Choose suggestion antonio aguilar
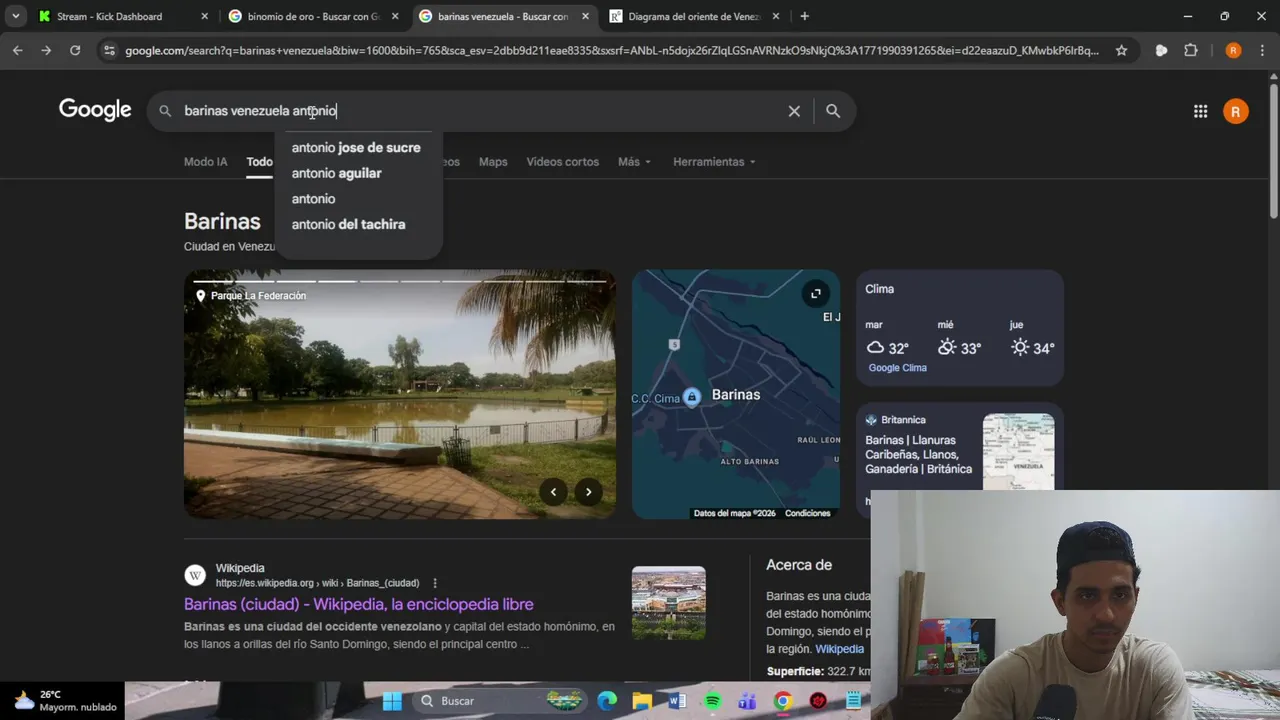 [x=358, y=173]
